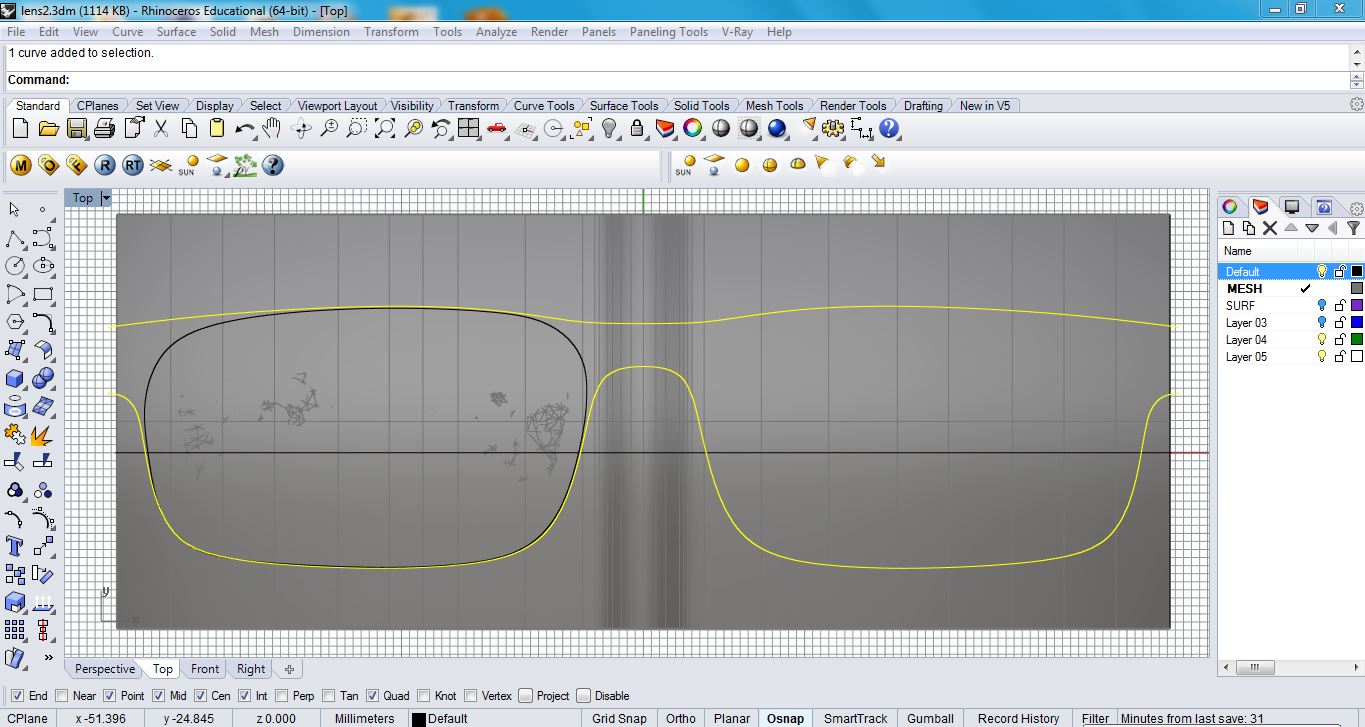Start V-Ray Render with R icon
This screenshot has height=727, width=1365.
pyautogui.click(x=105, y=165)
